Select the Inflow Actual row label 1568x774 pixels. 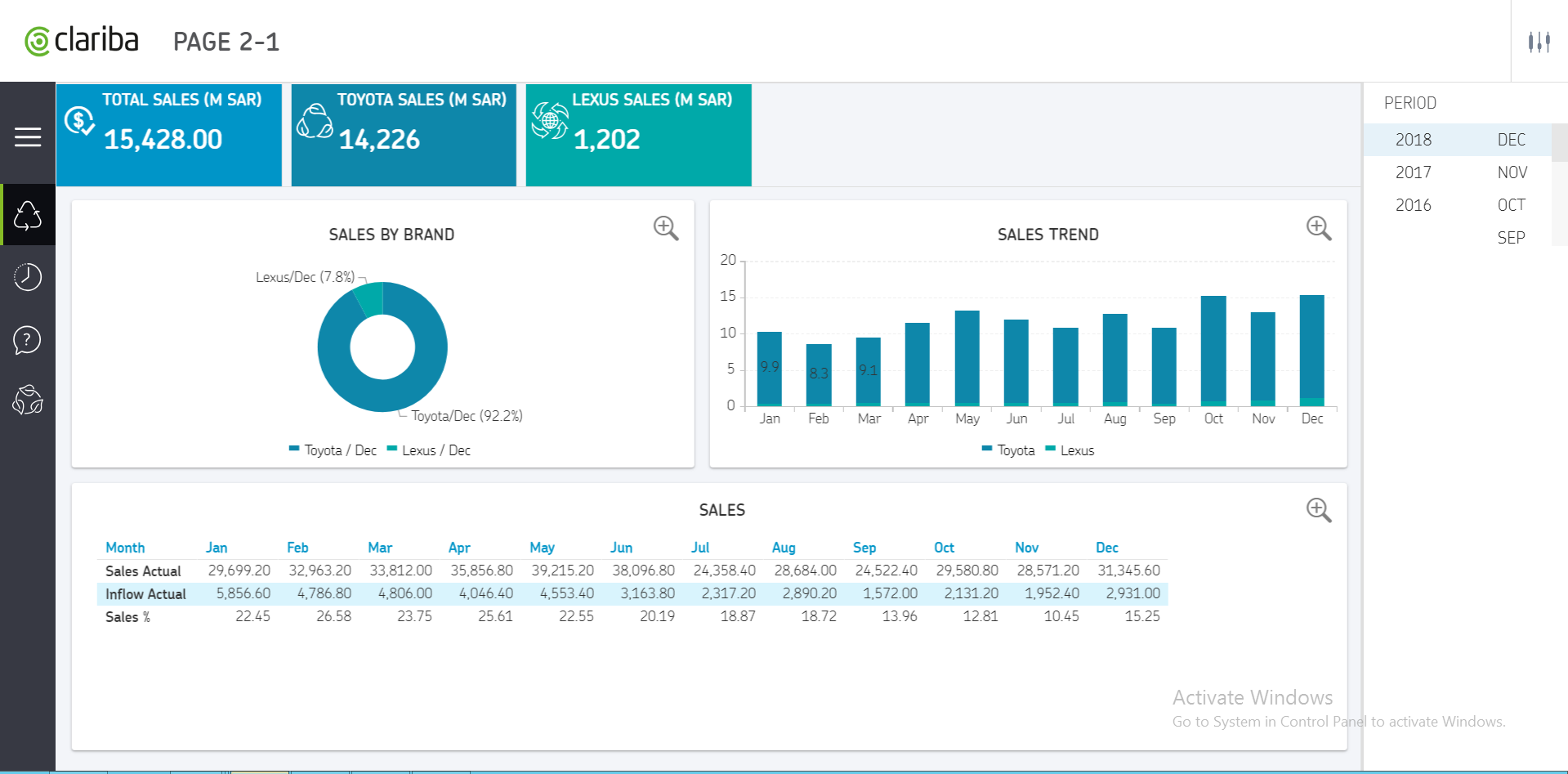point(145,593)
